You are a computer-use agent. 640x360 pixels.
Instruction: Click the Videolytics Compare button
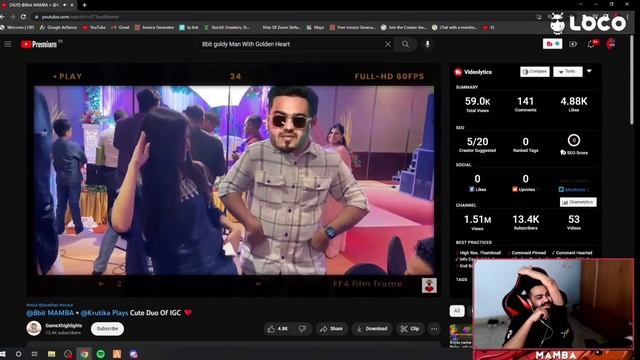point(535,71)
